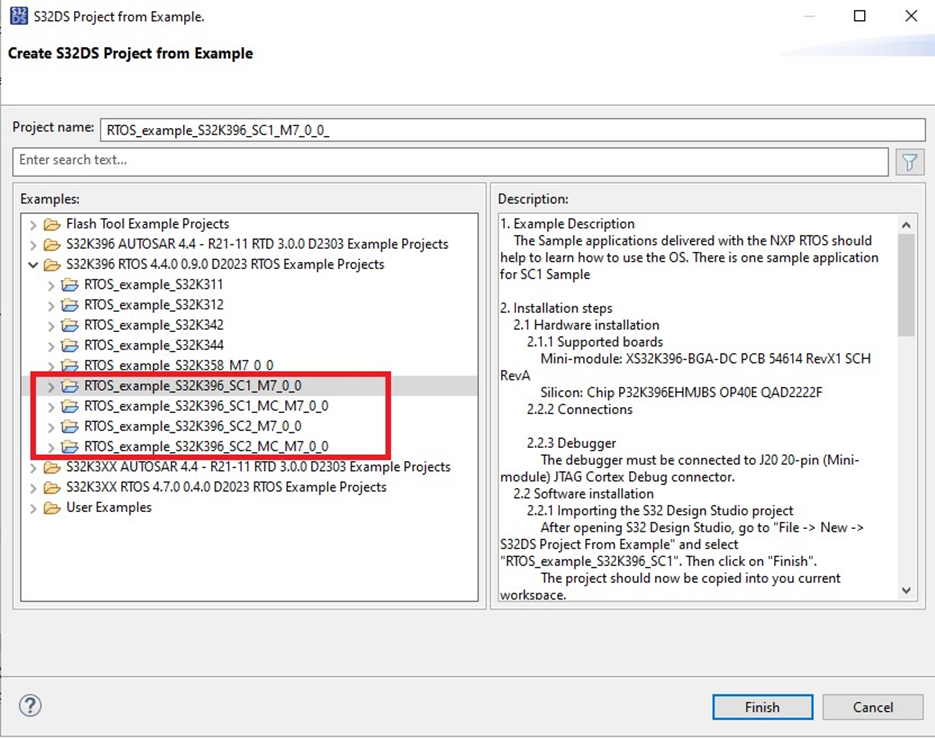
Task: Collapse the S32K396 RTOS 4.4.0 example node
Action: pos(33,264)
